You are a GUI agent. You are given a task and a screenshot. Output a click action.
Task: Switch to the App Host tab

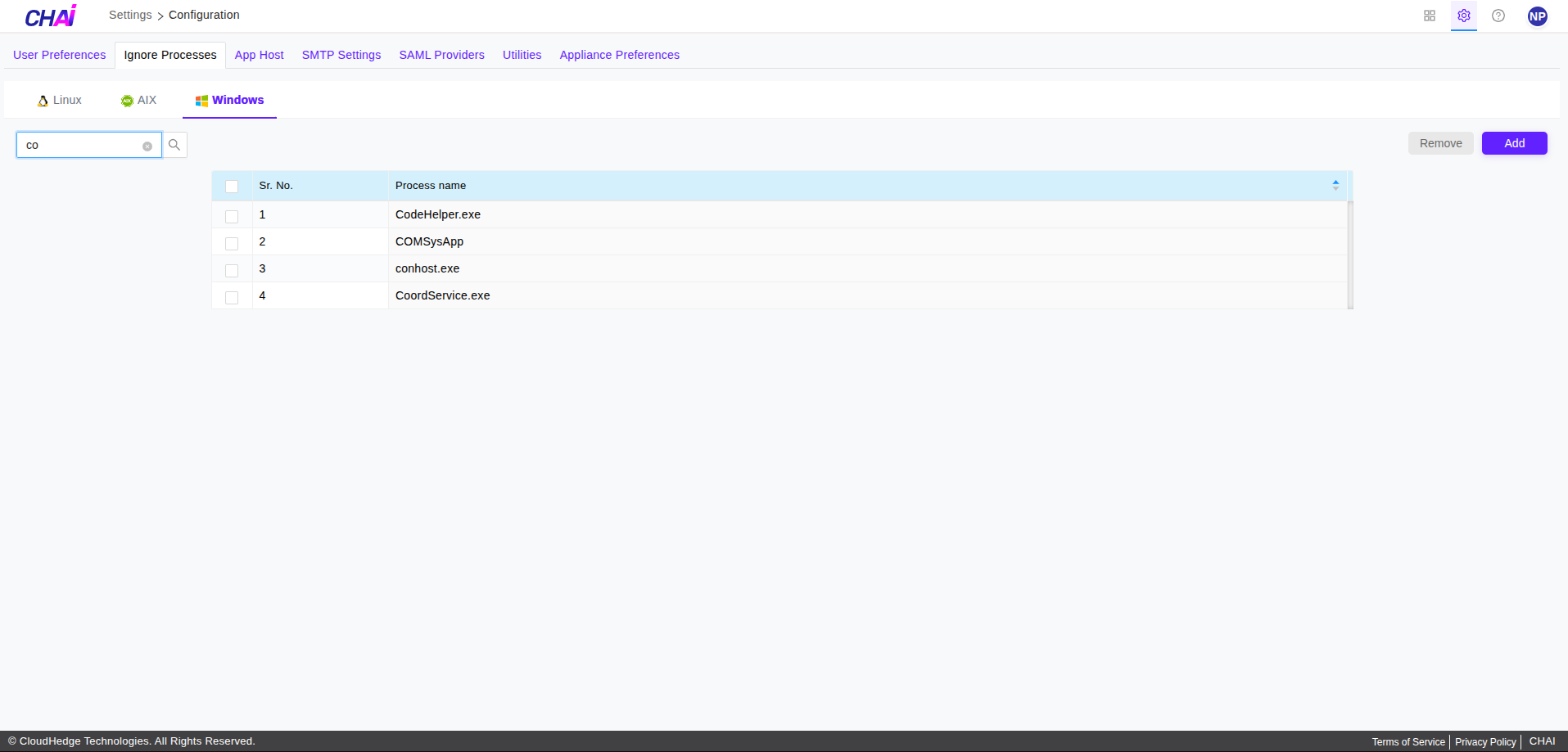[x=259, y=55]
